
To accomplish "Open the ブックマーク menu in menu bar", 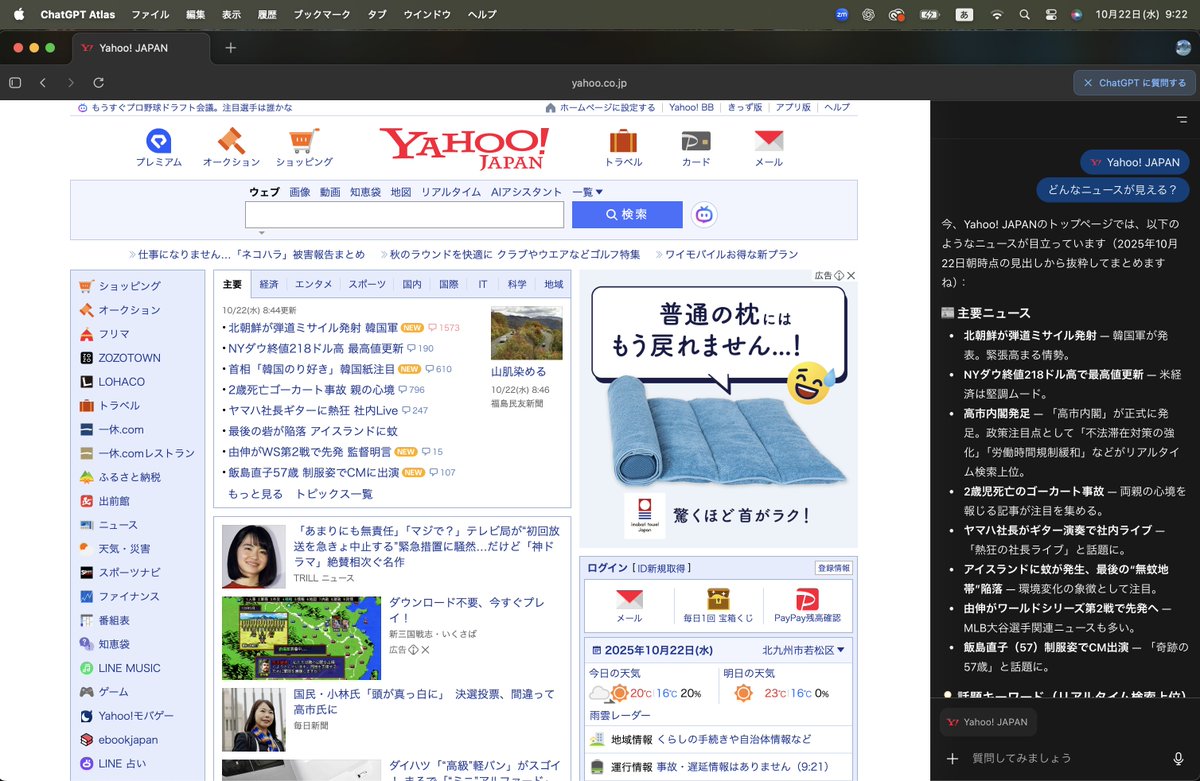I will 322,15.
